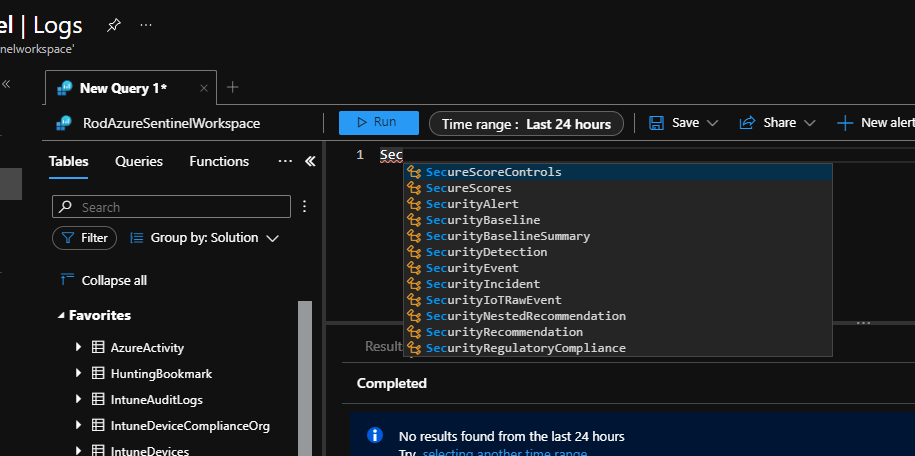
Task: Choose SecureScores suggestion
Action: [618, 188]
